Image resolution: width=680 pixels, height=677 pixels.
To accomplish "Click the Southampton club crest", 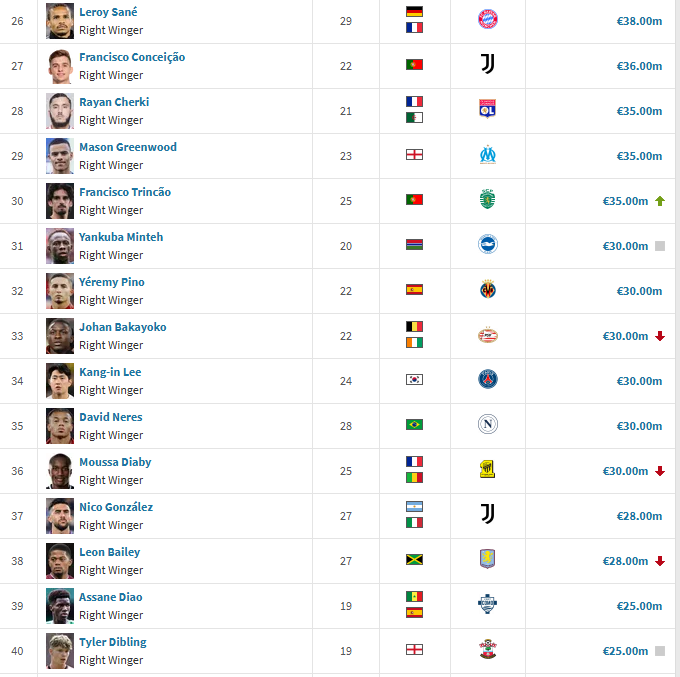I will coord(487,649).
